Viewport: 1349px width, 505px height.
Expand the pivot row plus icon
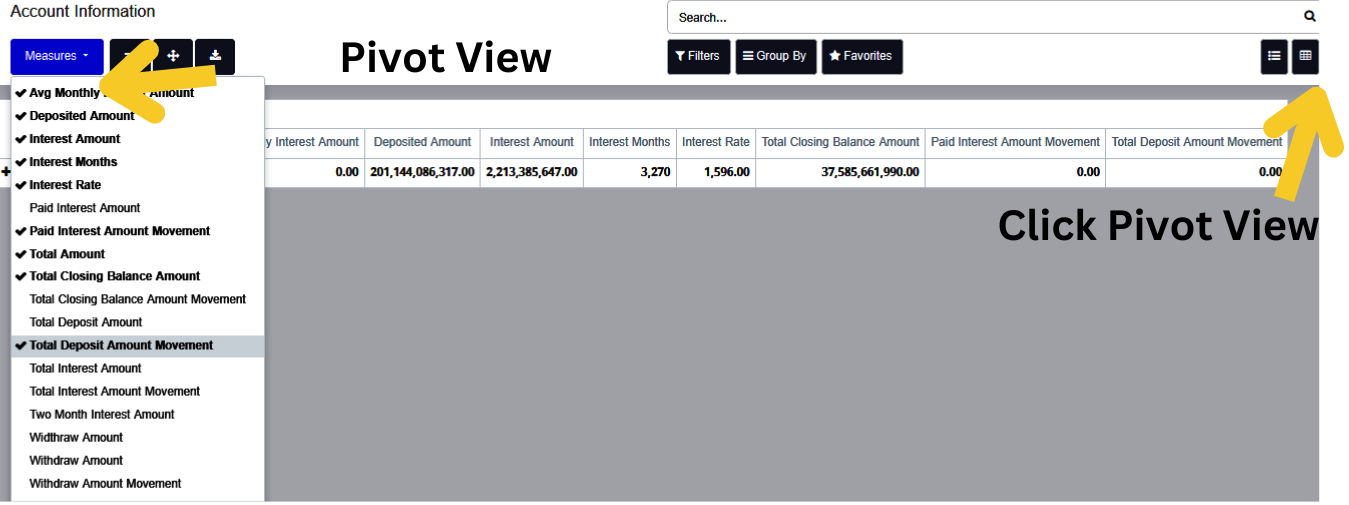(x=6, y=172)
